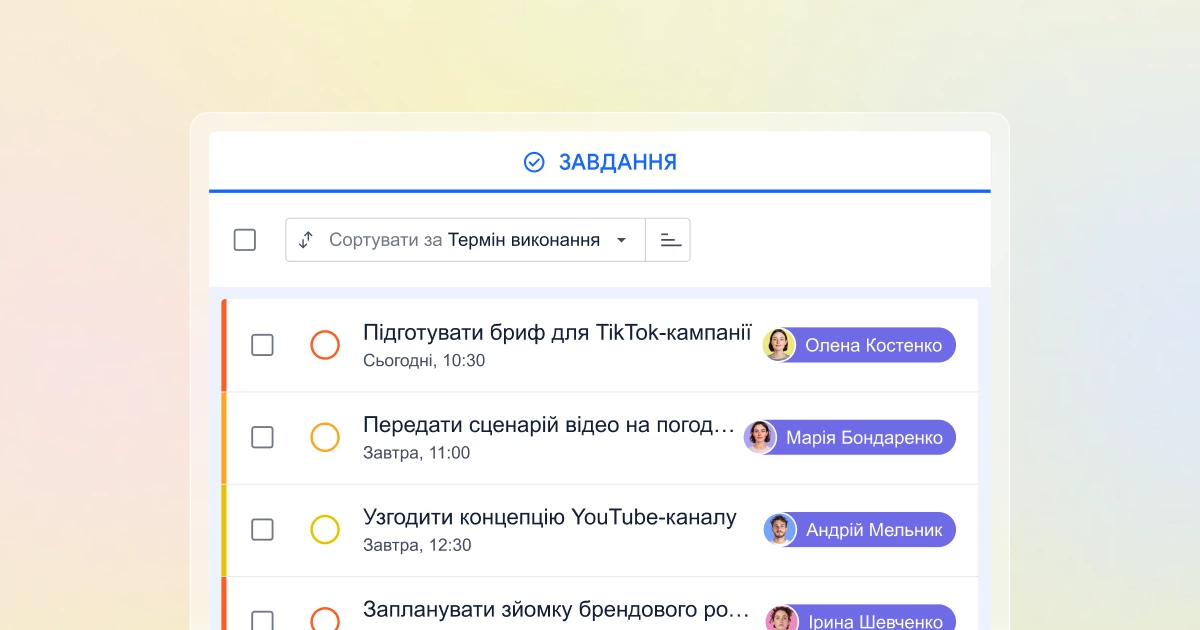Click Андрій Мельник's avatar
Screen dimensions: 1200x630
(x=780, y=529)
